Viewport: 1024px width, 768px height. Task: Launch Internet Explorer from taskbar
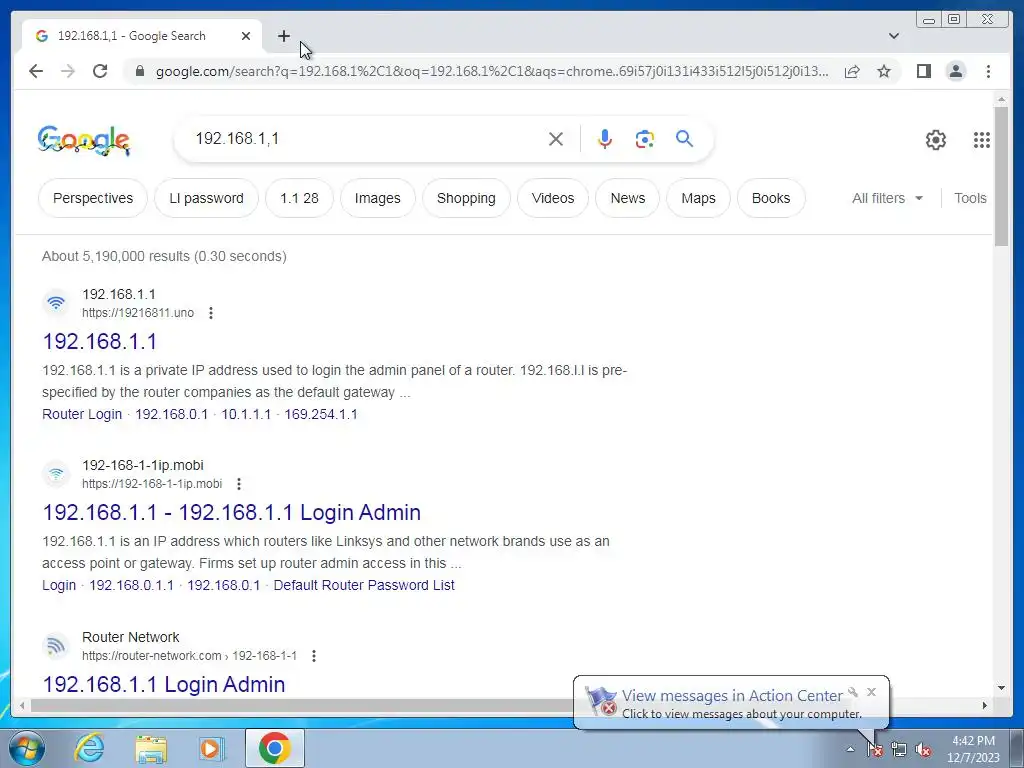89,748
